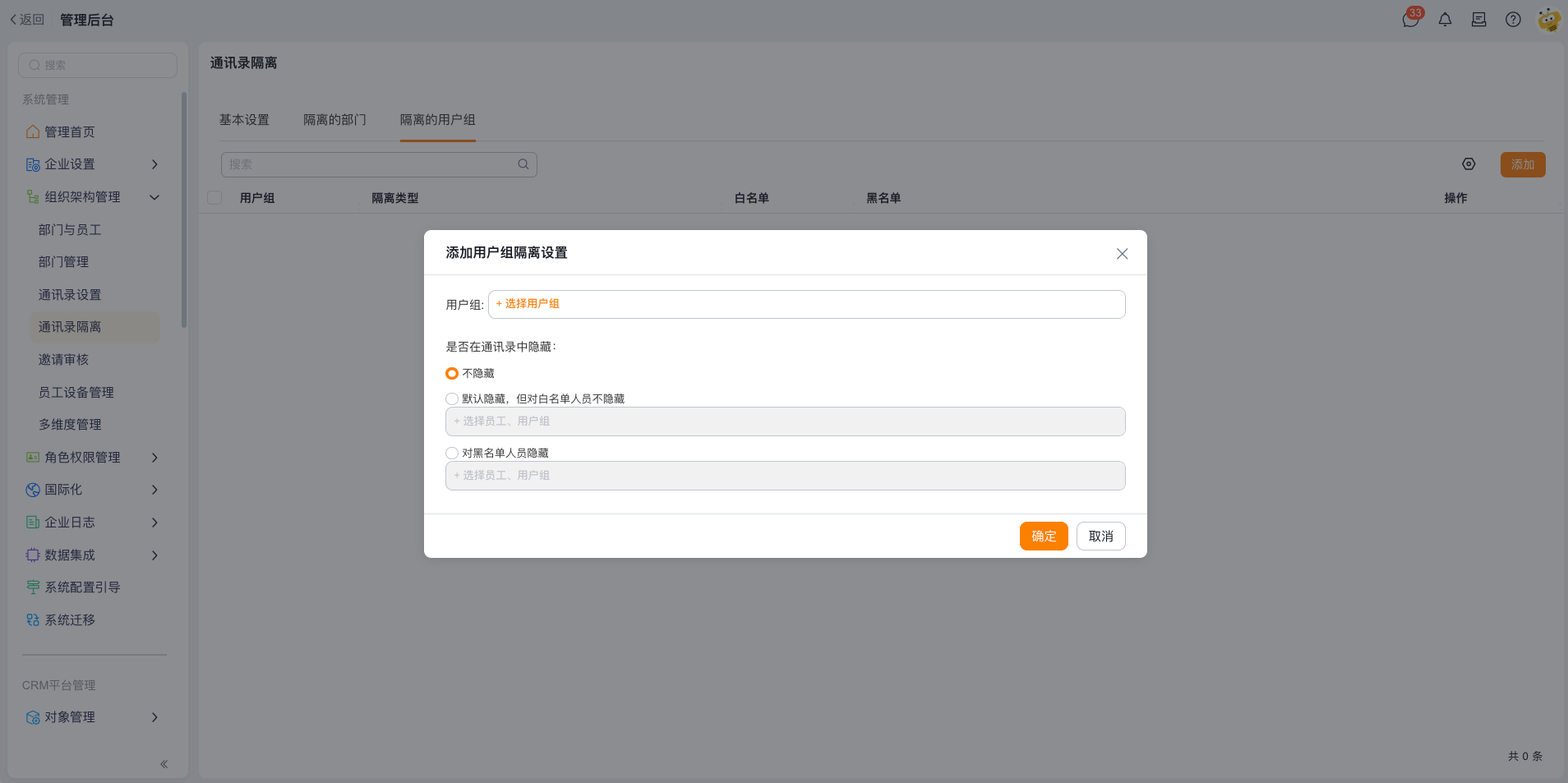The height and width of the screenshot is (783, 1568).
Task: Click the 操作 column header
Action: pyautogui.click(x=1455, y=198)
